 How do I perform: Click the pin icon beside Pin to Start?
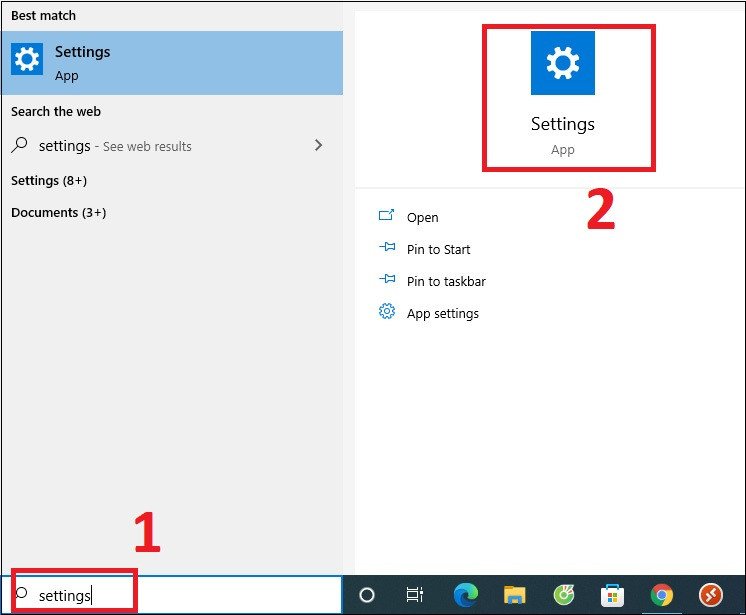pos(386,249)
